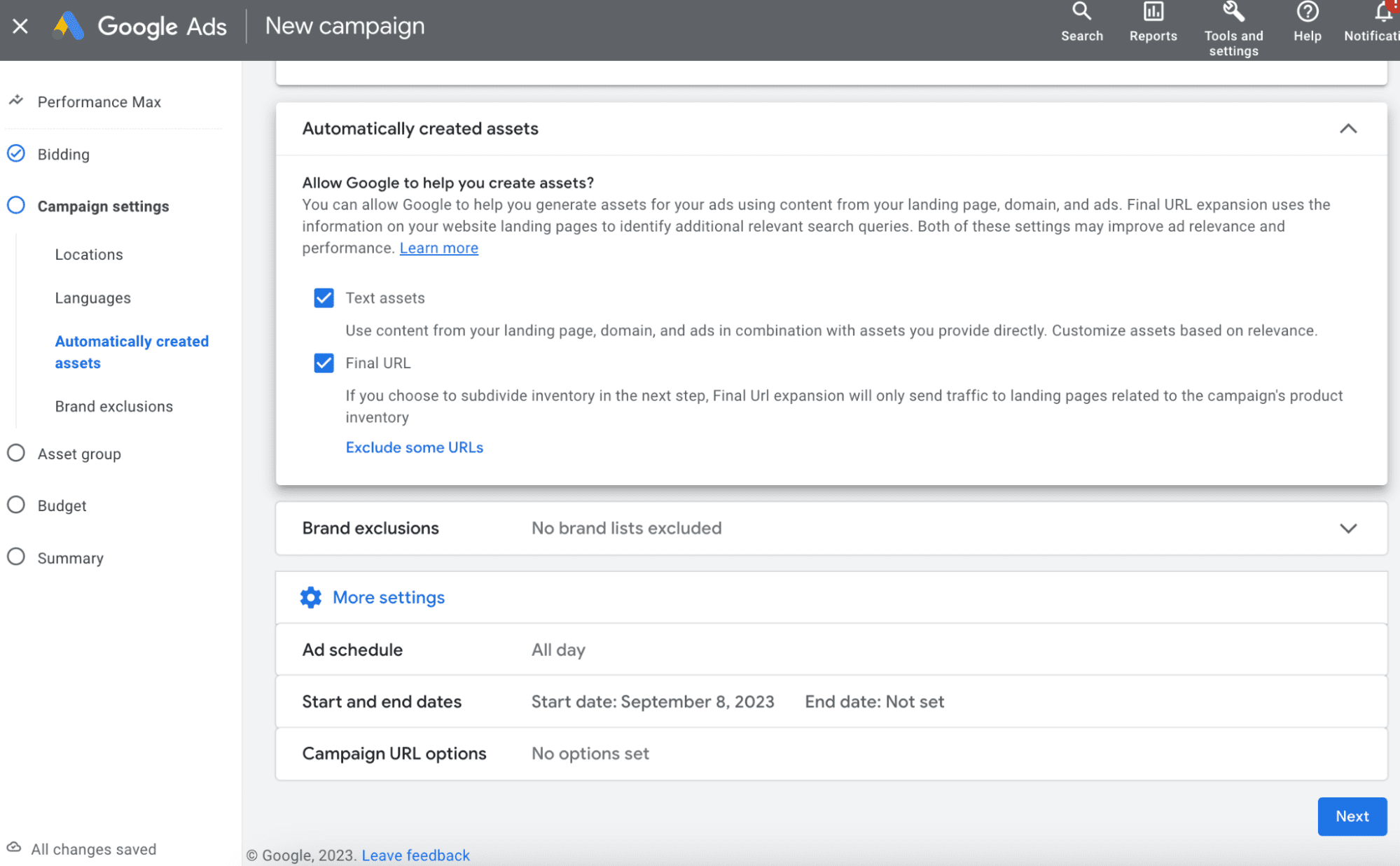Open Budget step in the sidebar
The height and width of the screenshot is (866, 1400).
[x=62, y=505]
